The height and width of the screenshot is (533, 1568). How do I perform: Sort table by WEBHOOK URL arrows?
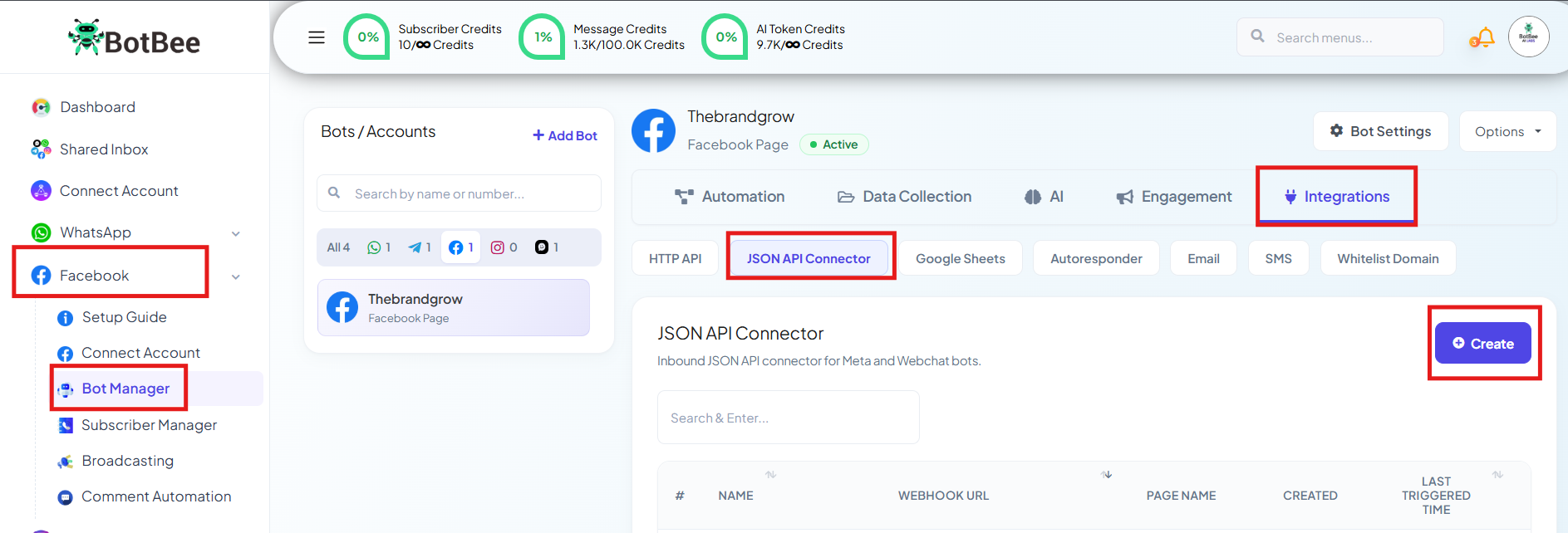coord(1107,475)
